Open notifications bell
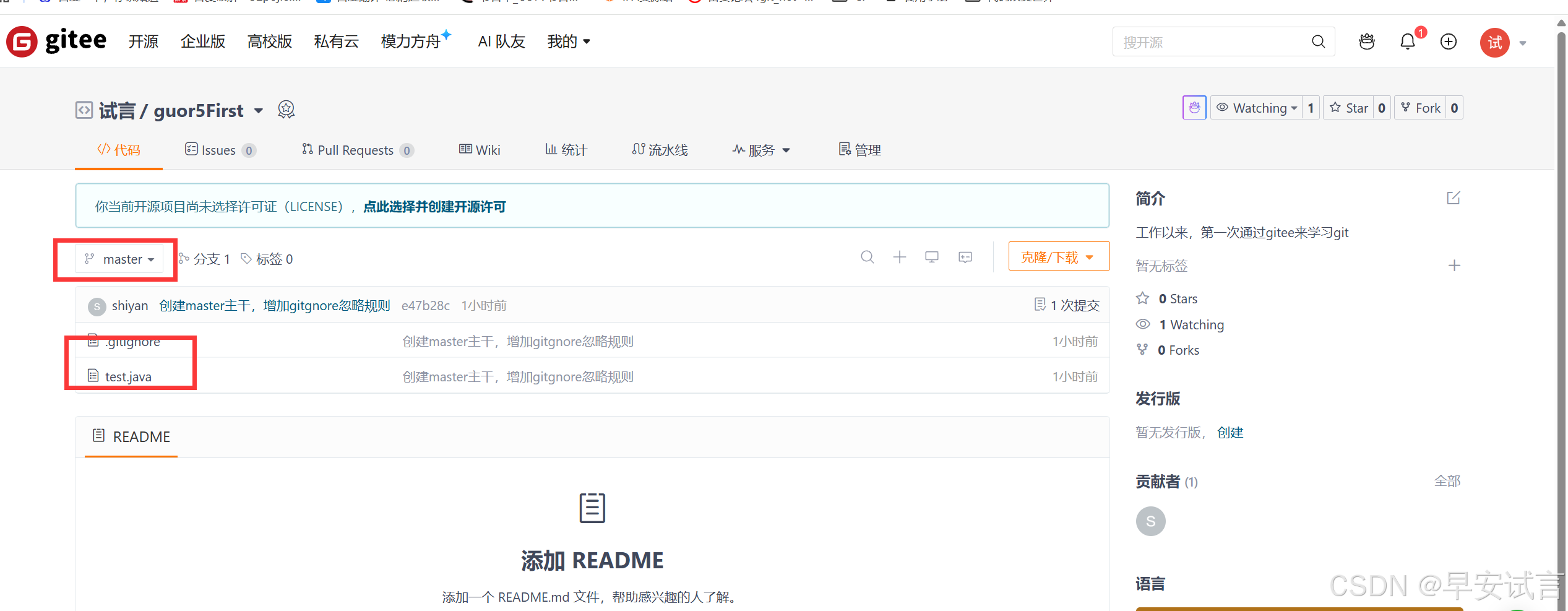This screenshot has height=611, width=1568. (1408, 41)
